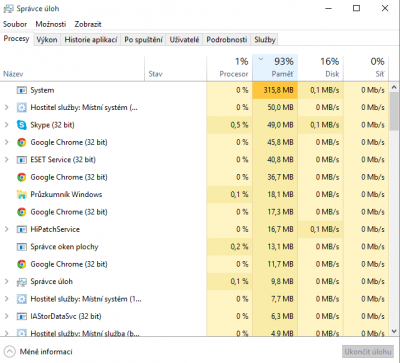
Task: Click the Ukončit úlohu button
Action: [368, 352]
